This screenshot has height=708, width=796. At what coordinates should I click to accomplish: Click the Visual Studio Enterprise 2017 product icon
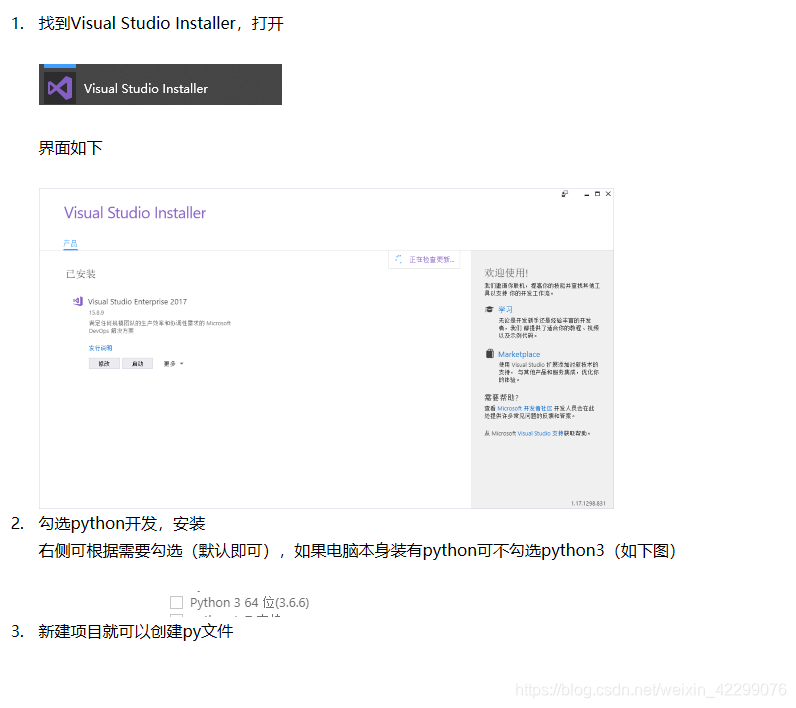pyautogui.click(x=78, y=301)
